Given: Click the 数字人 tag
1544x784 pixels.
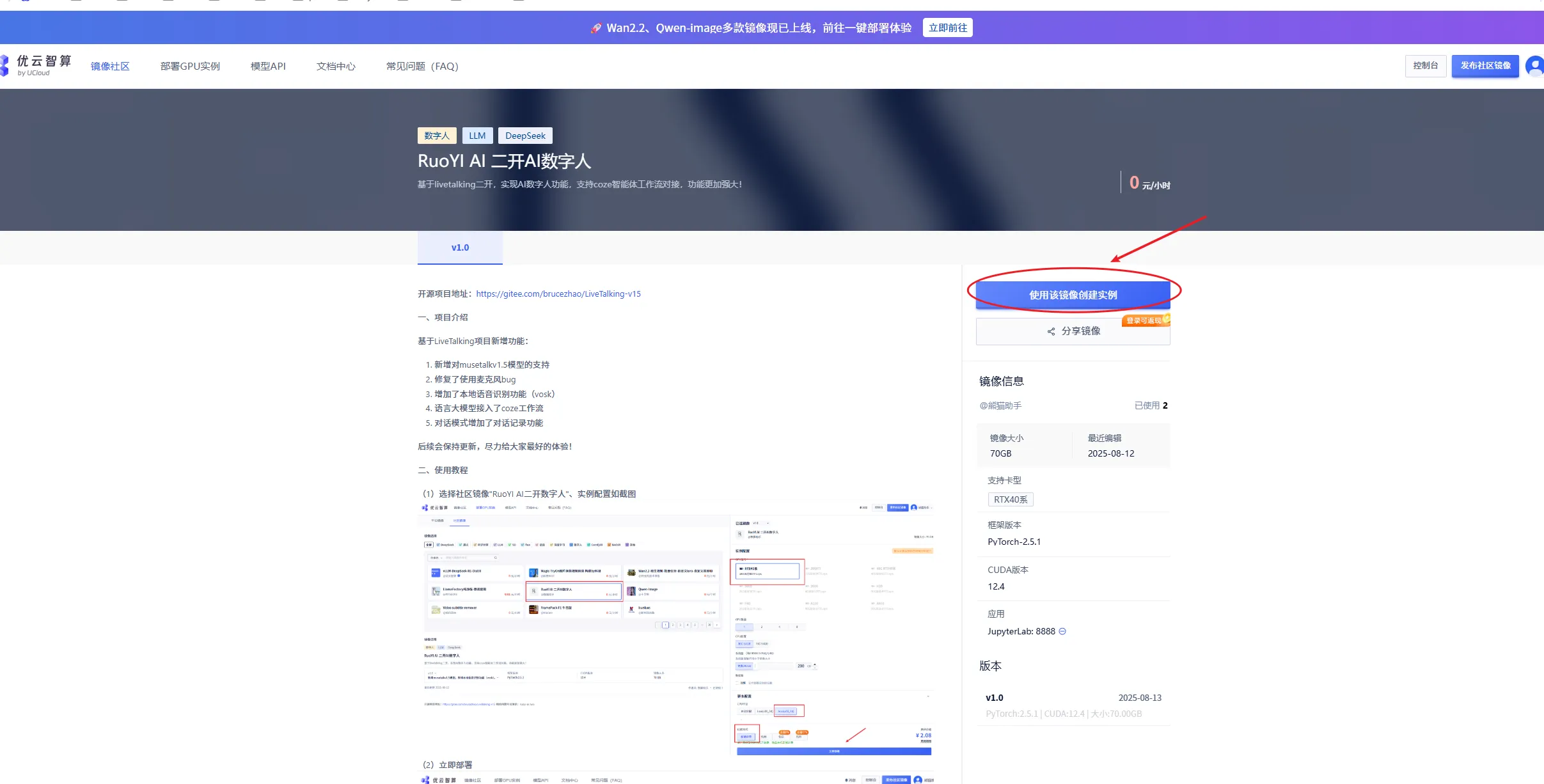Looking at the screenshot, I should [x=437, y=136].
